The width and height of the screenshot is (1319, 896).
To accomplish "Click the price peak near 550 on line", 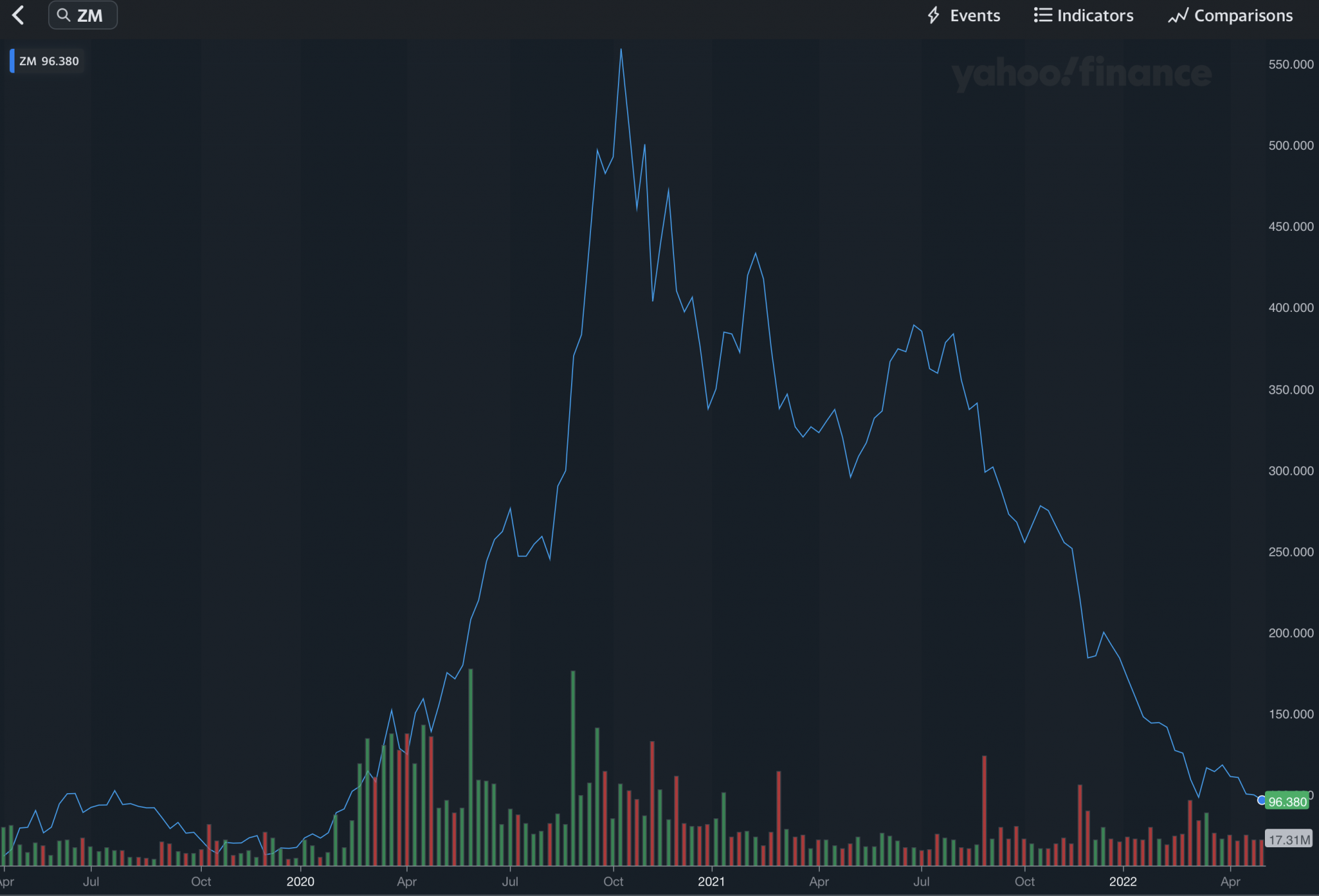I will [x=621, y=49].
